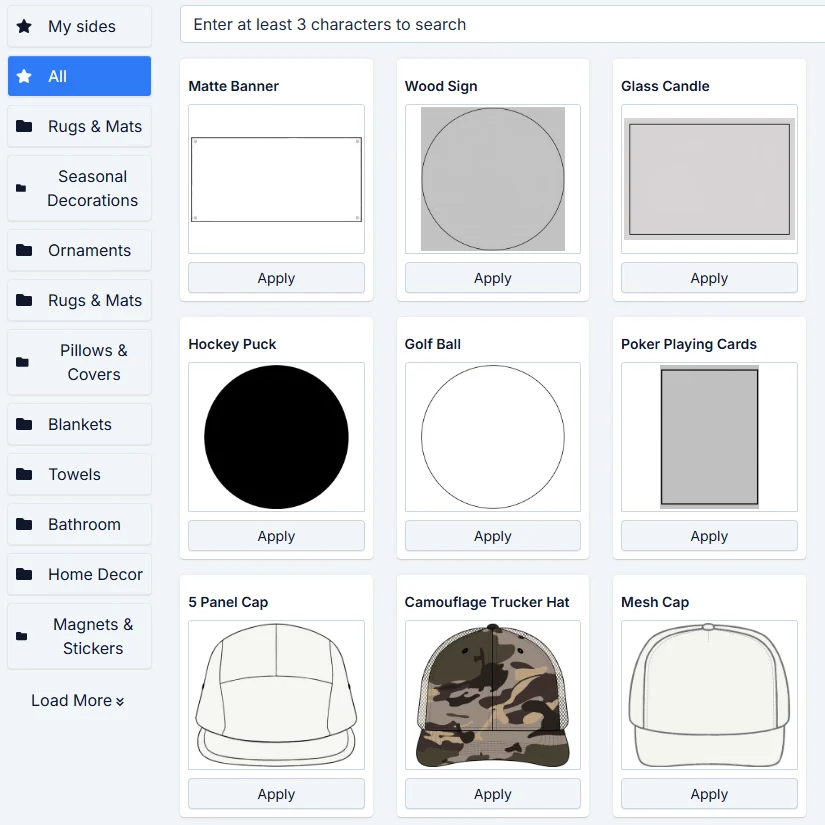Viewport: 825px width, 825px height.
Task: Load more categories in the sidebar
Action: coord(77,701)
